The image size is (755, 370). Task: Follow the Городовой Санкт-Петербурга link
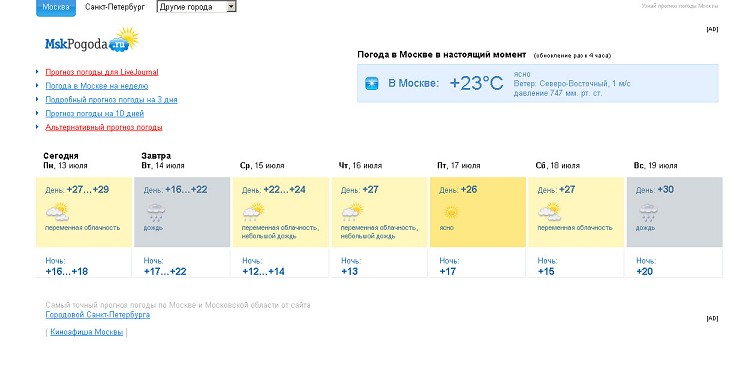97,315
